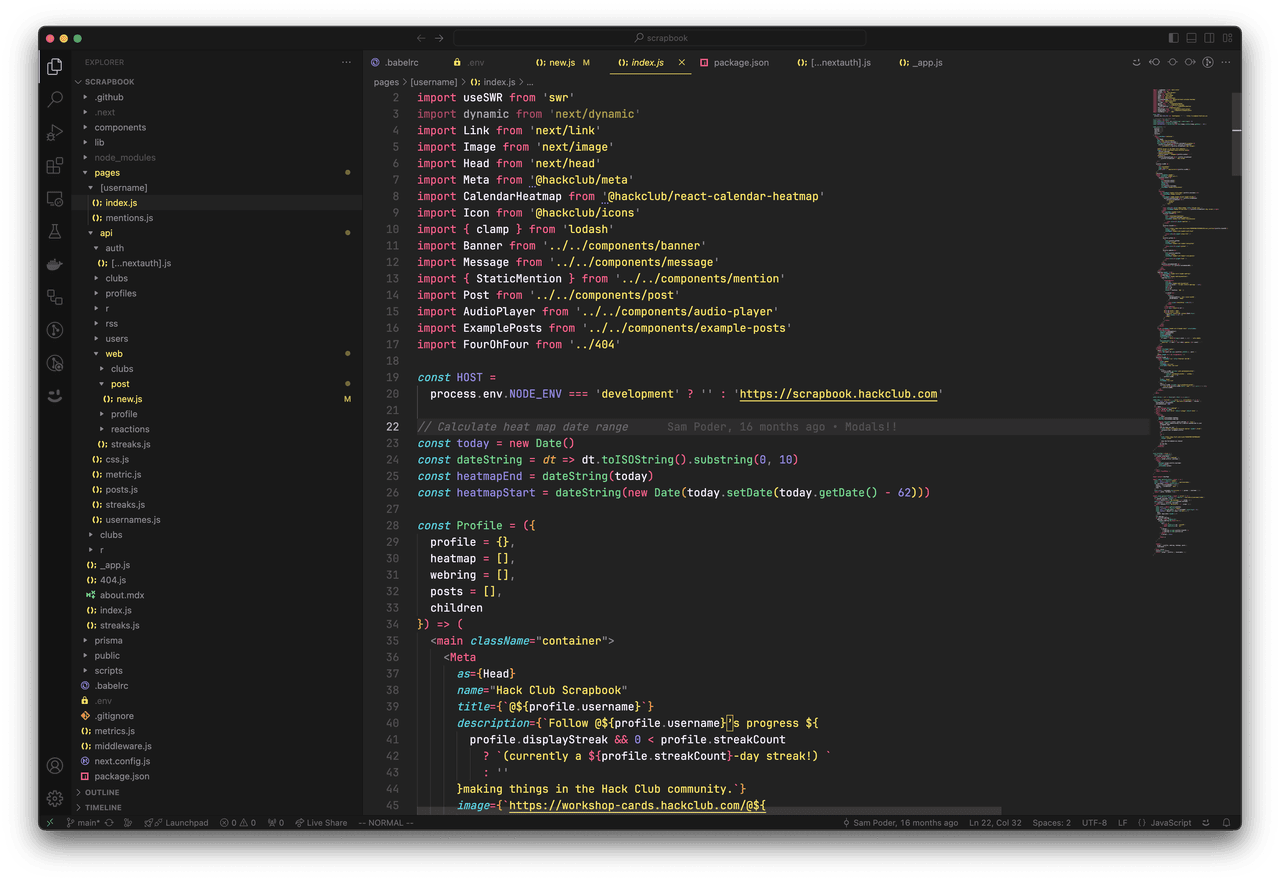Click Live Share in the status bar

(321, 823)
